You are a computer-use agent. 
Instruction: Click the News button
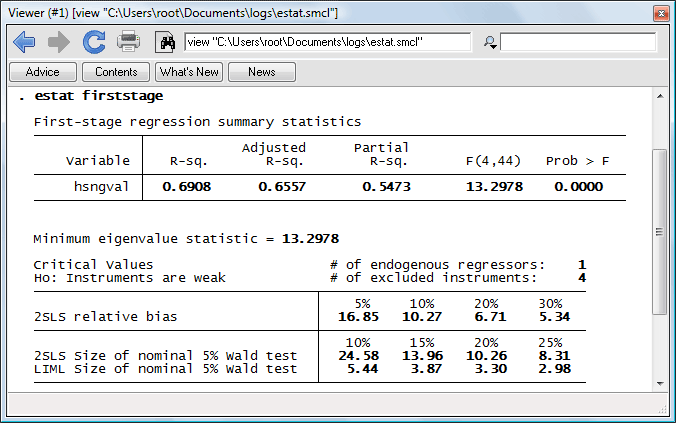pos(262,72)
